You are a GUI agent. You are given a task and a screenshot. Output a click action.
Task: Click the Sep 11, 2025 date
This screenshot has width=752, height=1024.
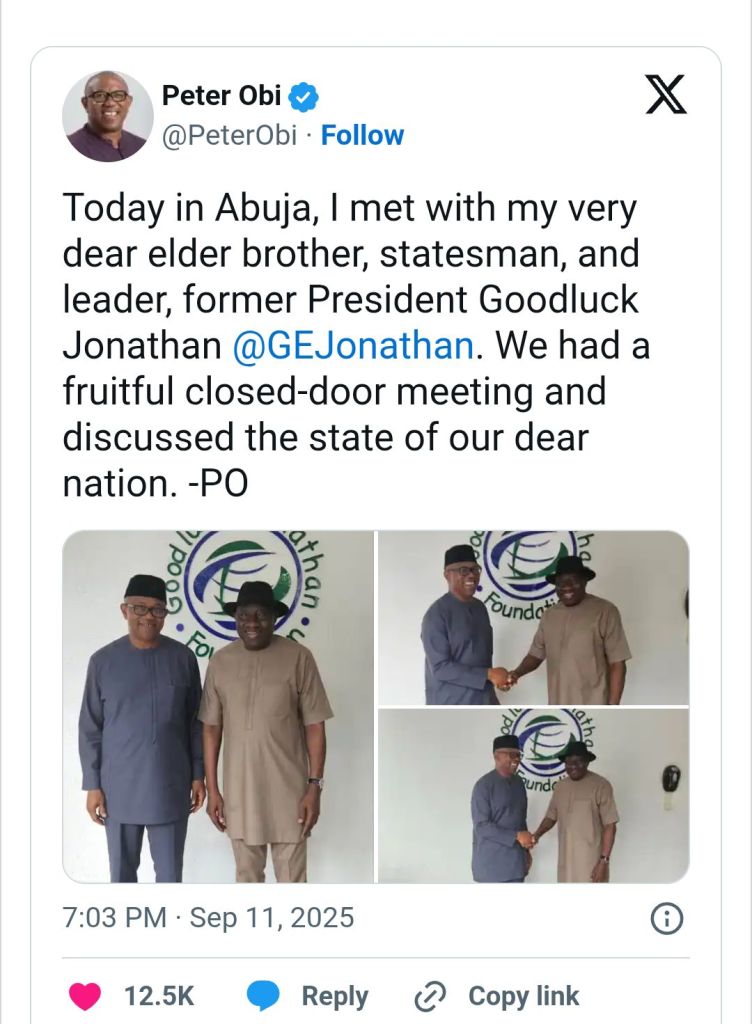coord(270,917)
